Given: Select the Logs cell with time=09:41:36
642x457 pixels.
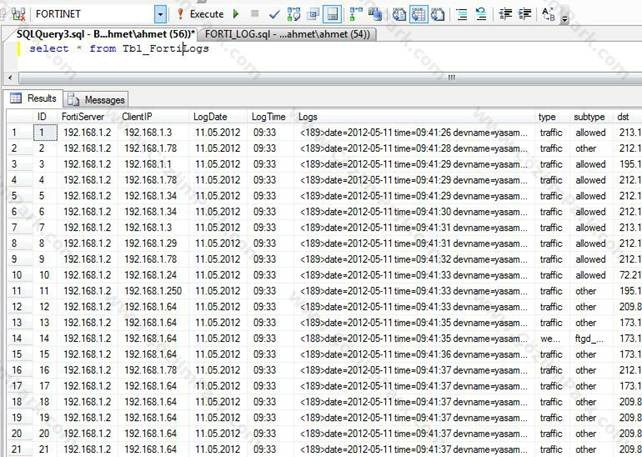Looking at the screenshot, I should tap(414, 354).
